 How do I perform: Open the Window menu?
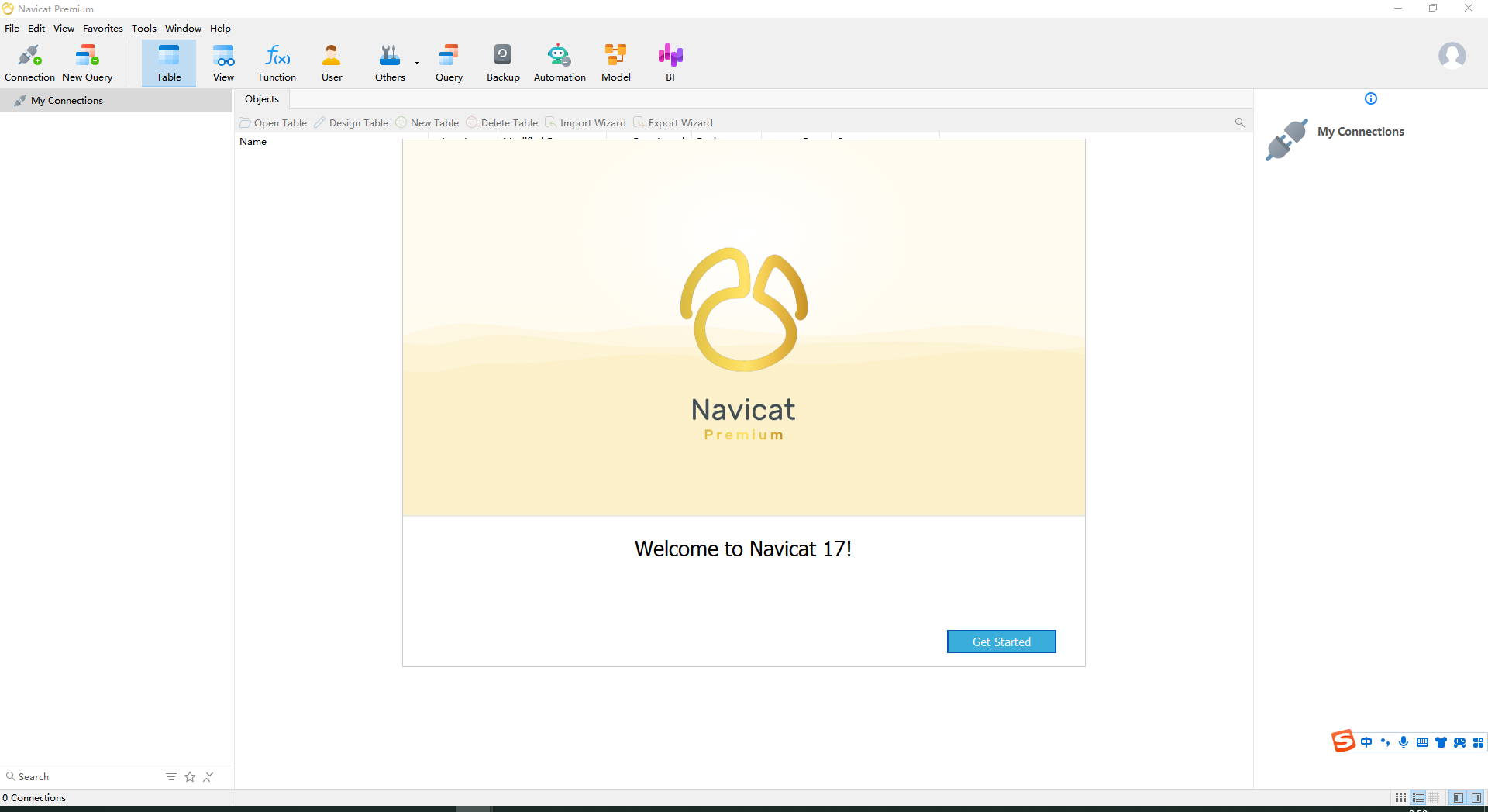tap(183, 29)
